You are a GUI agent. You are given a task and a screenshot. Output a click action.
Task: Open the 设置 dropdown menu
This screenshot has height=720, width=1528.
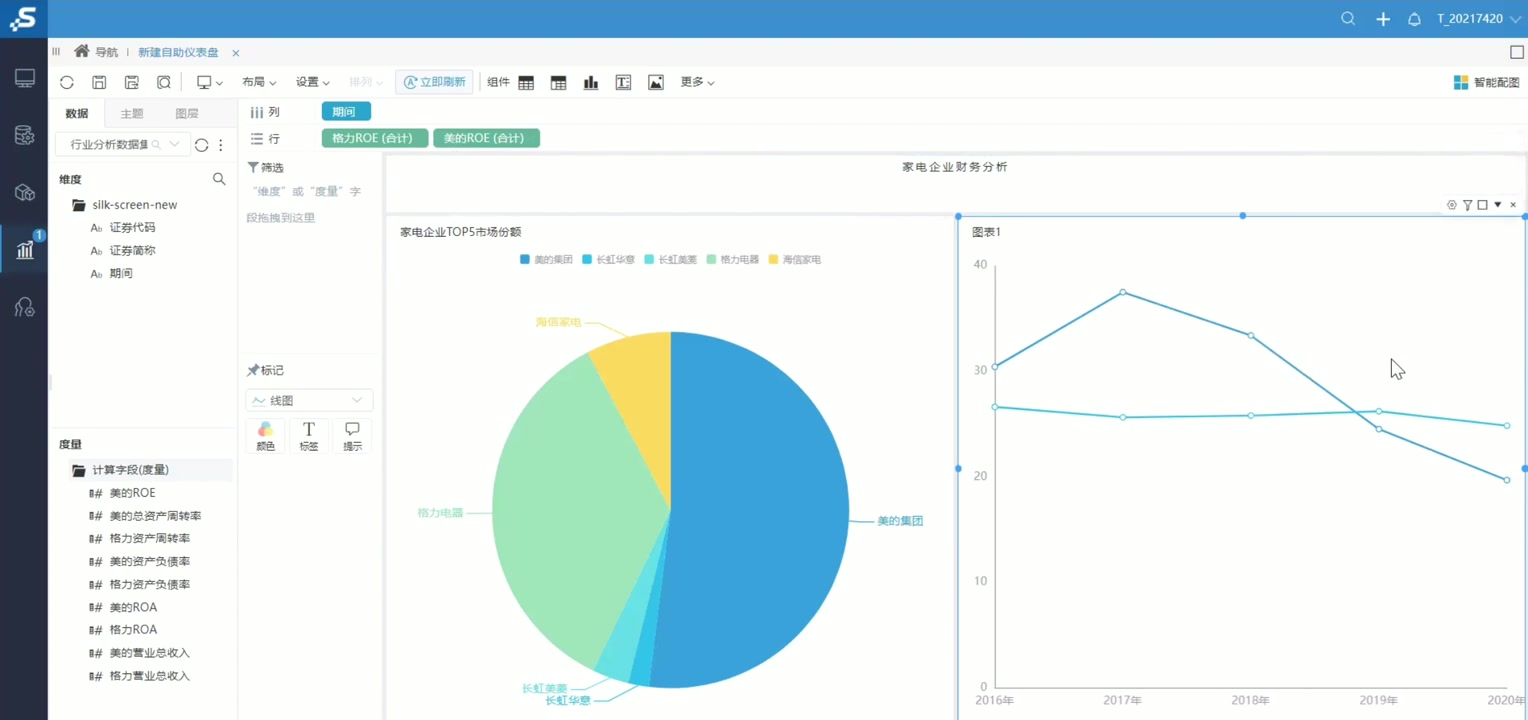(312, 82)
